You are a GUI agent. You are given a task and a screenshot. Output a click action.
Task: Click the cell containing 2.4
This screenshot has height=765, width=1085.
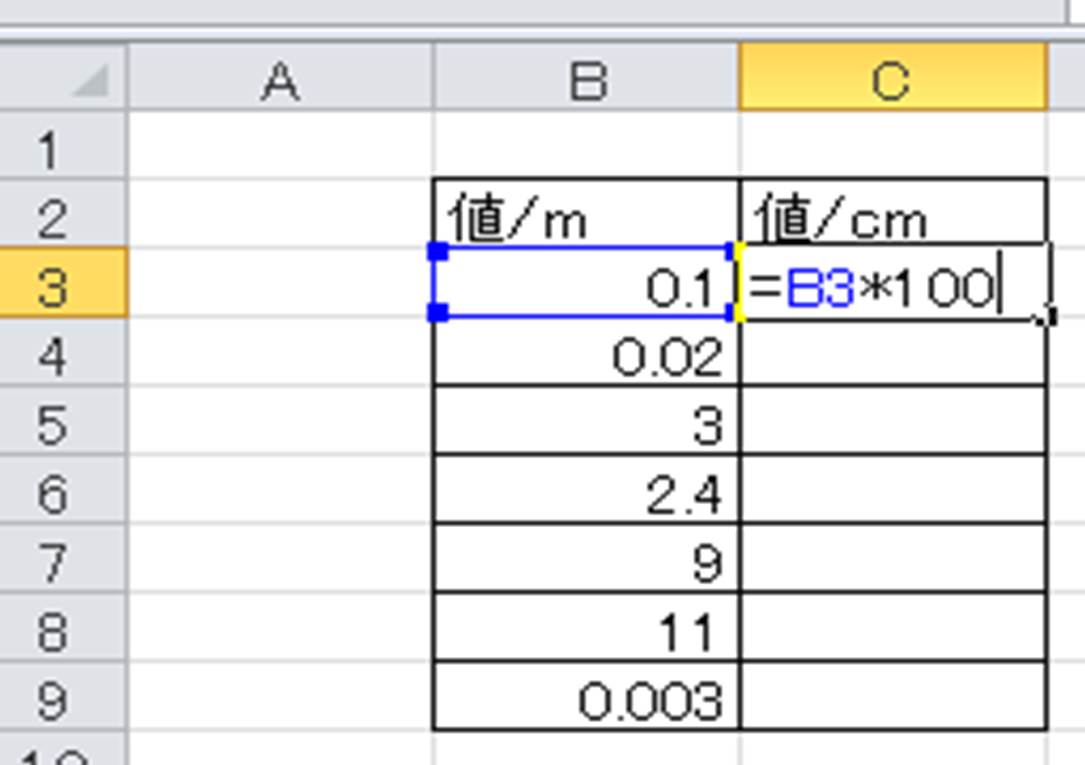(x=586, y=492)
